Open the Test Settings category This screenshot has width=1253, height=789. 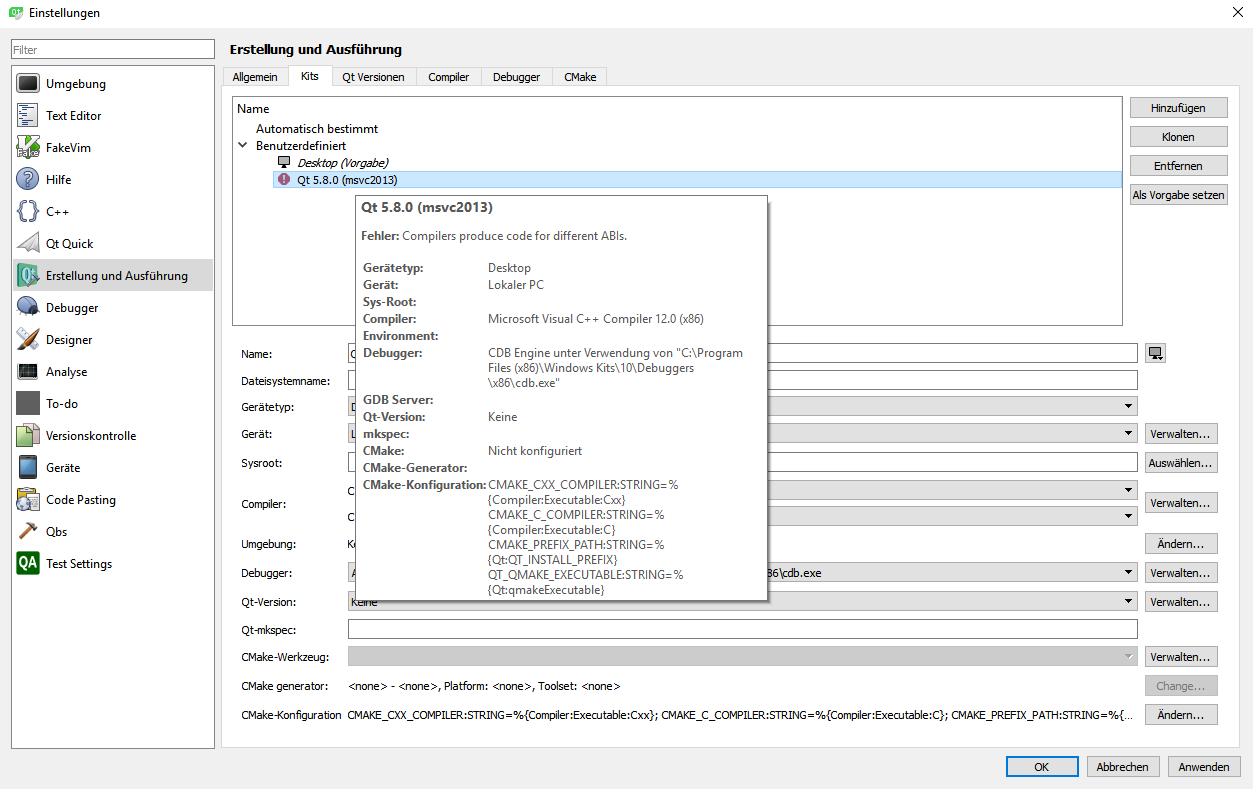[x=78, y=564]
